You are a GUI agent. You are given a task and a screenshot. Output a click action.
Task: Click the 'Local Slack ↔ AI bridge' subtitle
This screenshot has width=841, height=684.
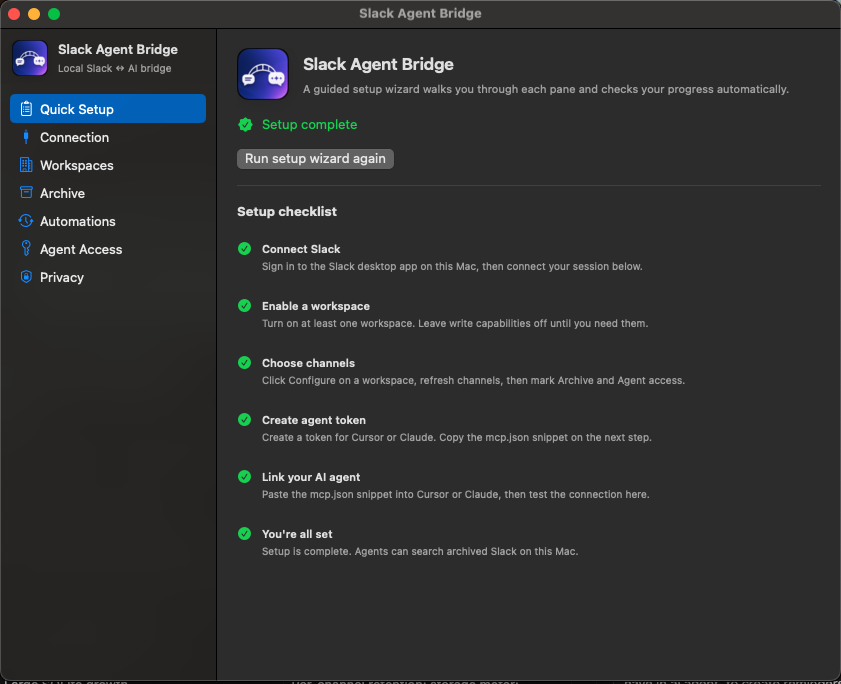pyautogui.click(x=115, y=69)
